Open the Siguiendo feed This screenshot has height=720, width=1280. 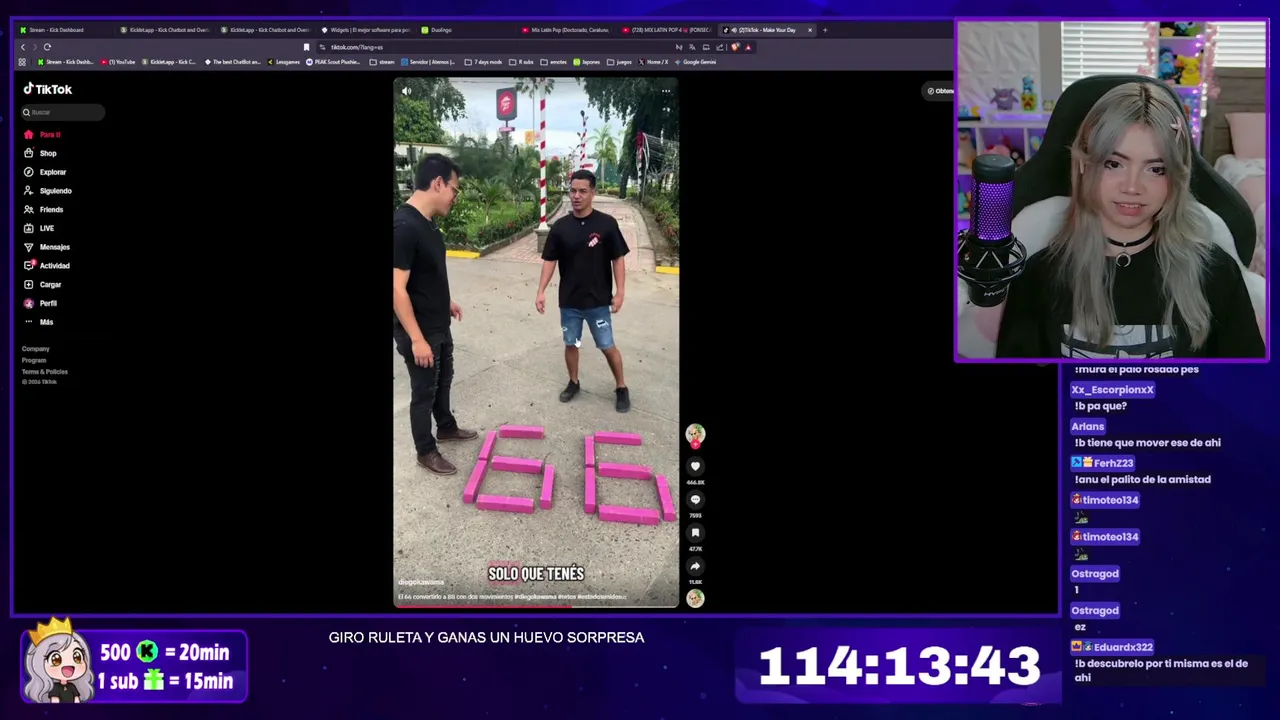56,191
